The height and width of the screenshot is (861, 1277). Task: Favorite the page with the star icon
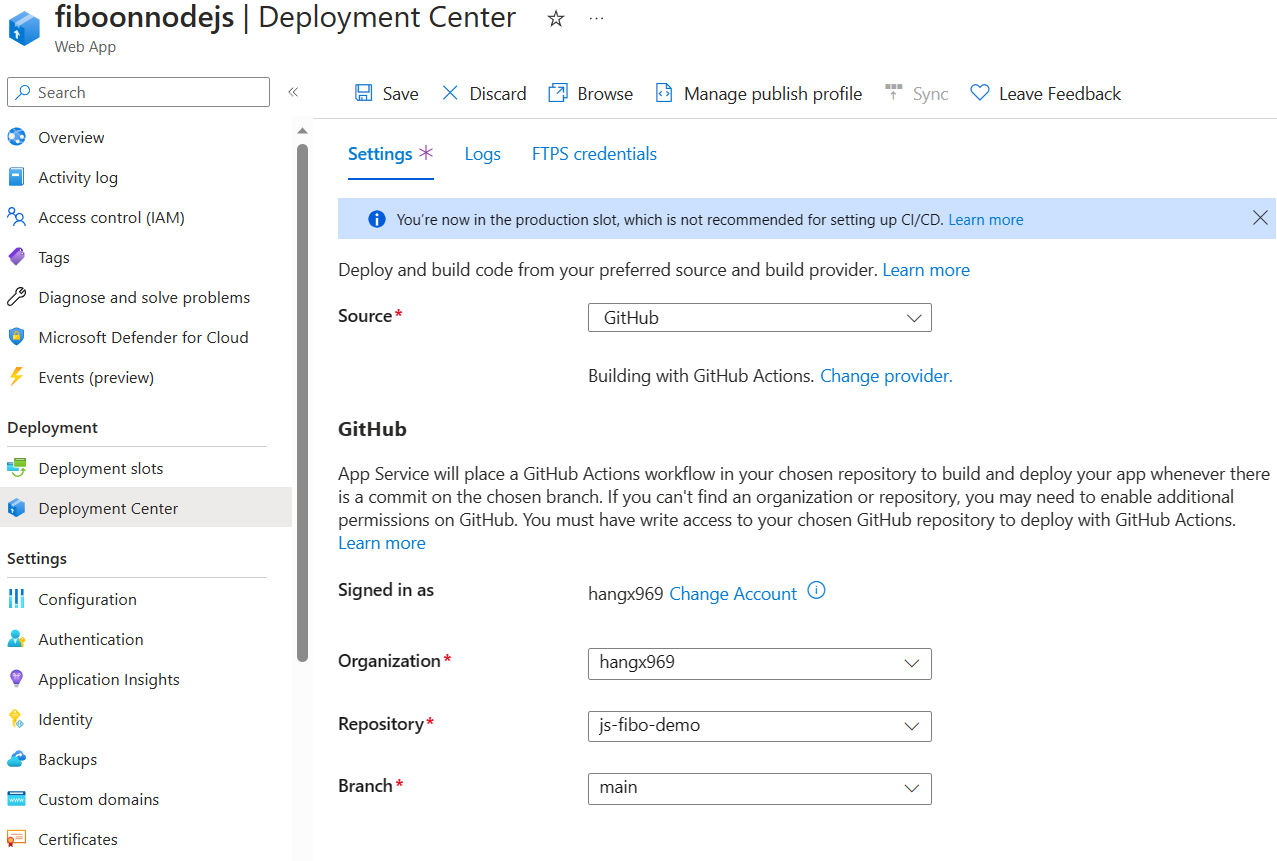556,18
